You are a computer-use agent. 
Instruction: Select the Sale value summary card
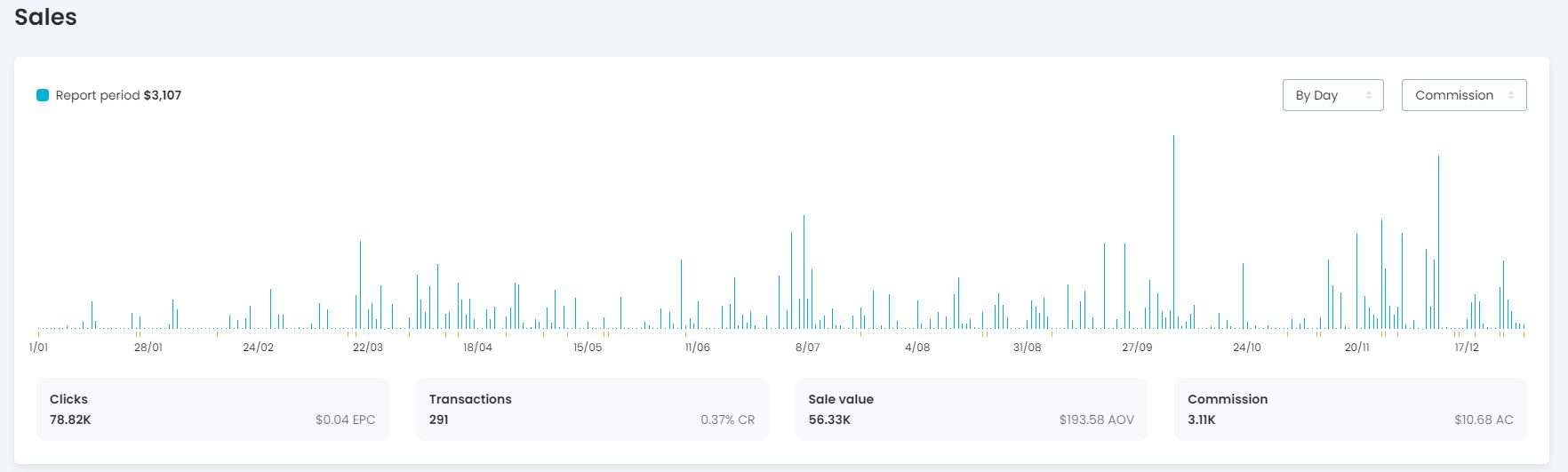tap(971, 410)
